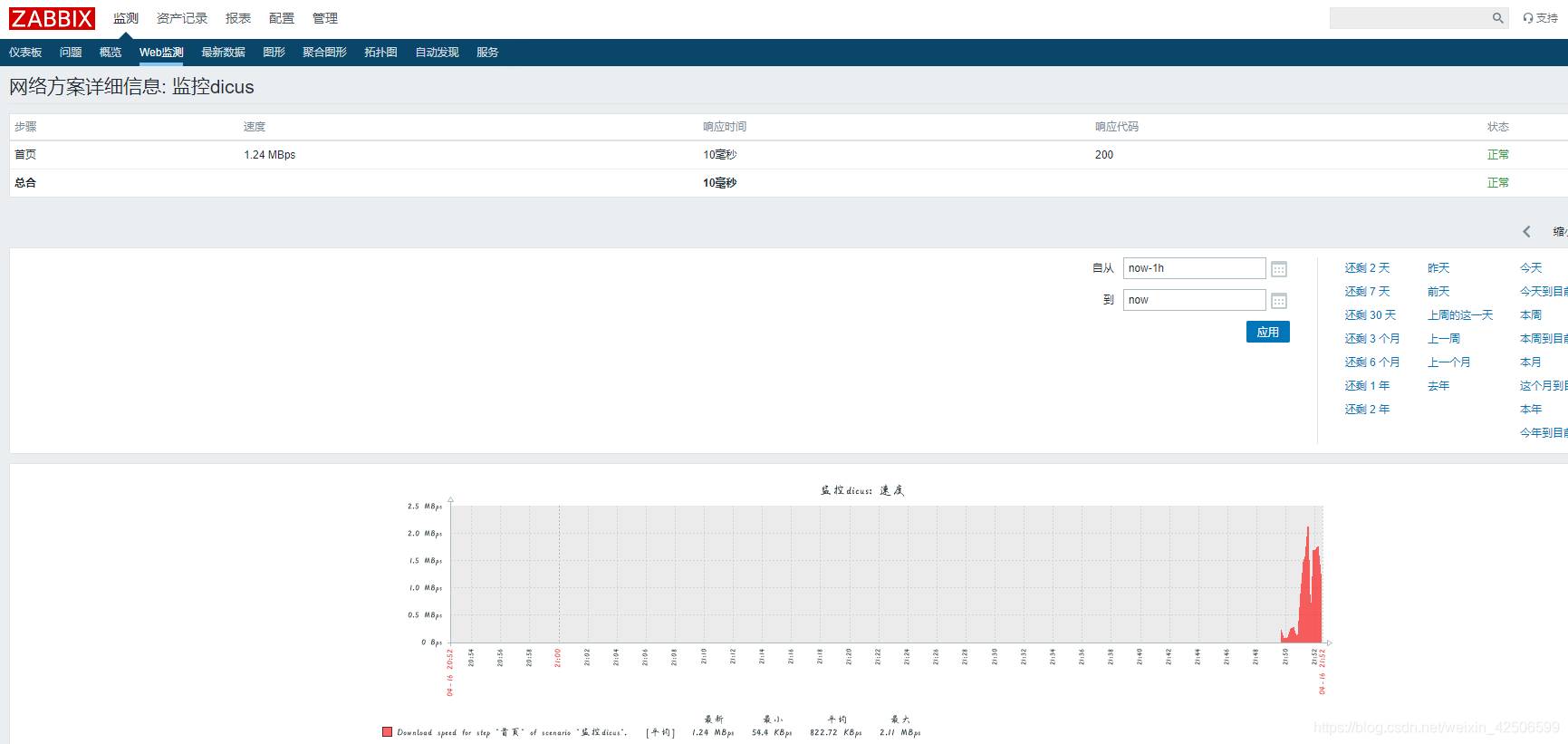Screen dimensions: 1568x744
Task: Click 正常 status in the 总合 row
Action: point(1497,183)
